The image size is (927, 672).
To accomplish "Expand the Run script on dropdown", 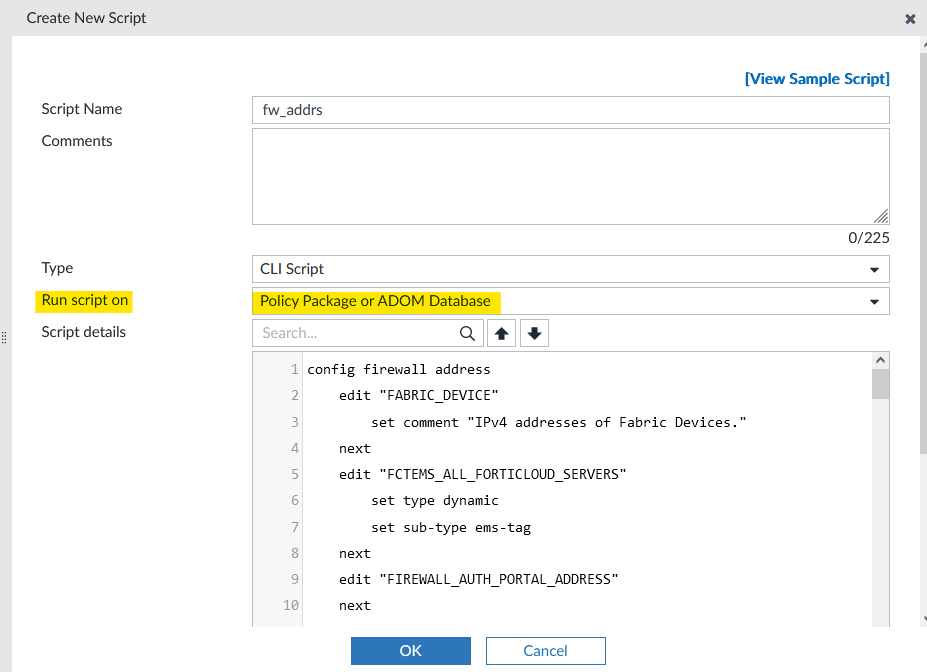I will (x=570, y=301).
